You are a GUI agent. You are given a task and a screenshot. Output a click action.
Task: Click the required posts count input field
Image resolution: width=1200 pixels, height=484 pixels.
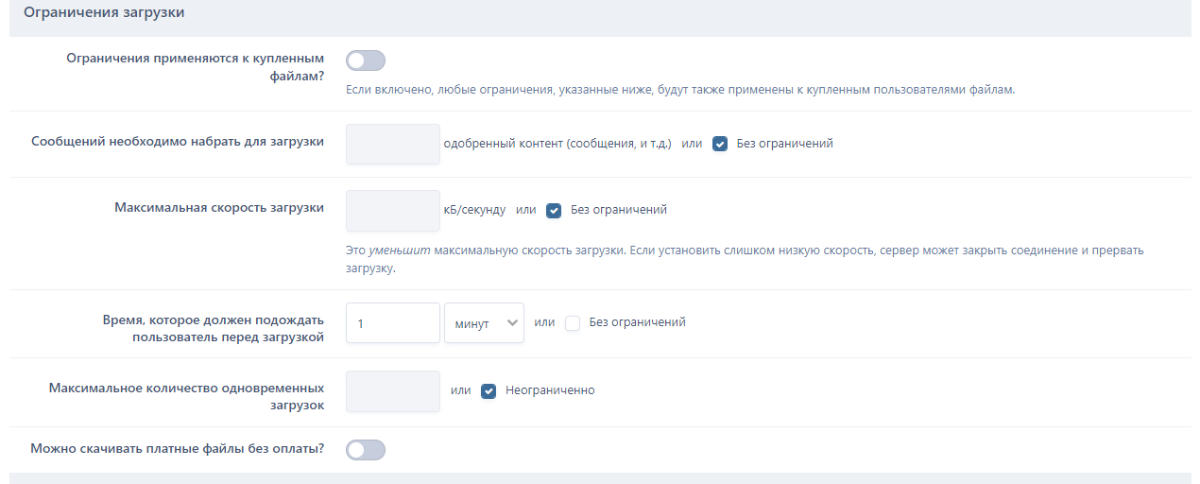click(x=392, y=144)
